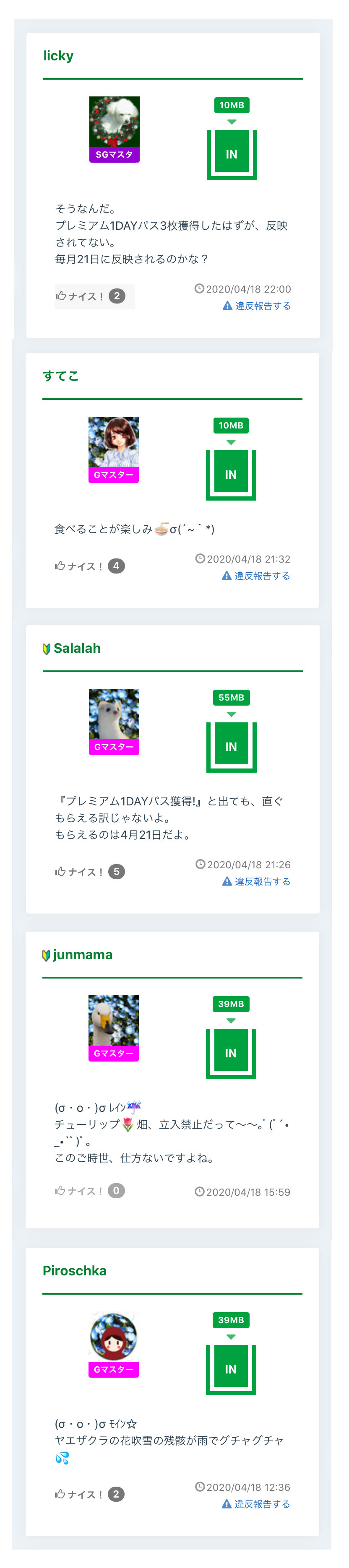Report violation on Salalah's 21:26 post
Viewport: 349px width, 1568px height.
pyautogui.click(x=262, y=881)
